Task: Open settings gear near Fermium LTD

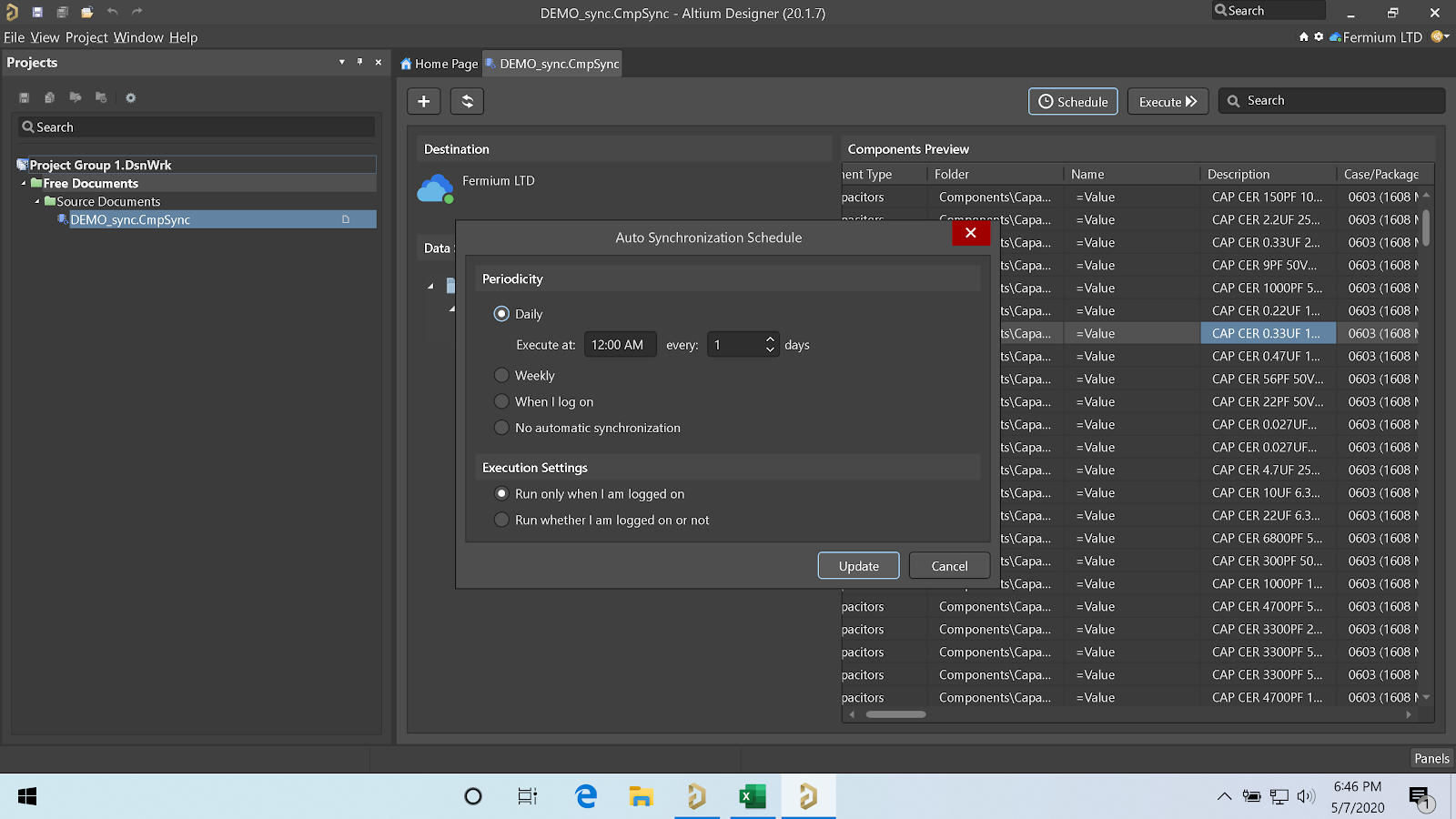Action: (1319, 37)
